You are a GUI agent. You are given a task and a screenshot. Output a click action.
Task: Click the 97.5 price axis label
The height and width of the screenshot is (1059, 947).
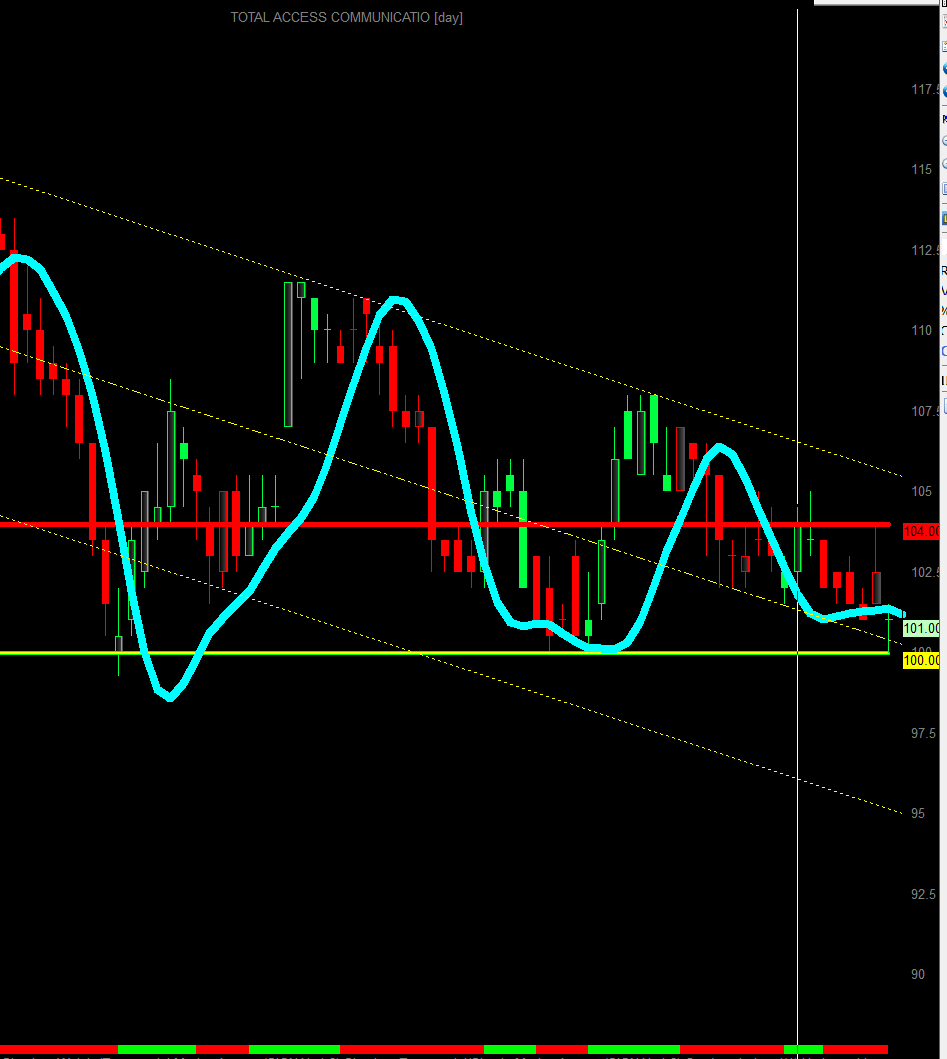[923, 733]
